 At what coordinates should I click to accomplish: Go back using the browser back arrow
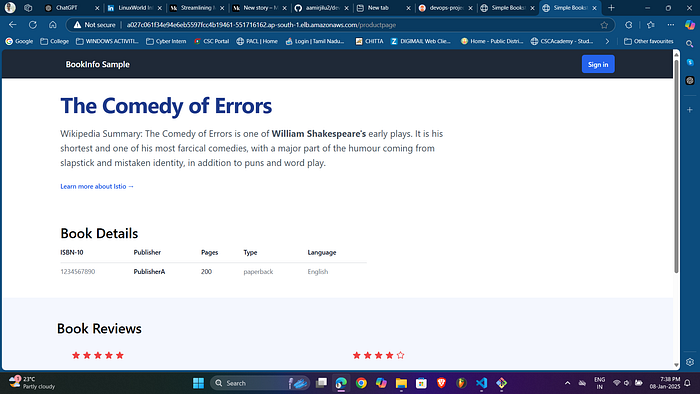pyautogui.click(x=12, y=25)
